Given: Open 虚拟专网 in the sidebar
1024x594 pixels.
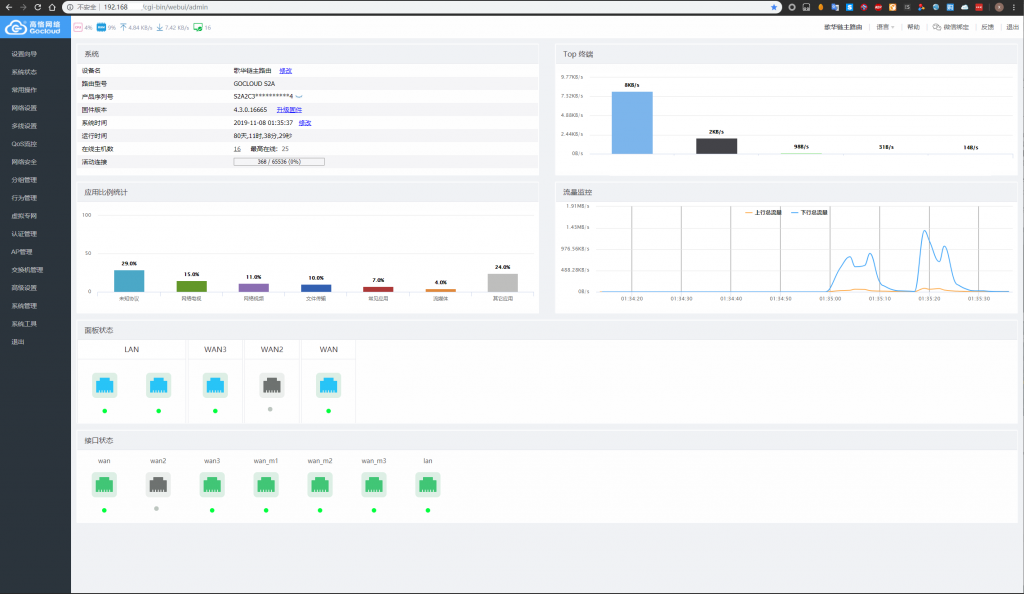Looking at the screenshot, I should [x=24, y=215].
